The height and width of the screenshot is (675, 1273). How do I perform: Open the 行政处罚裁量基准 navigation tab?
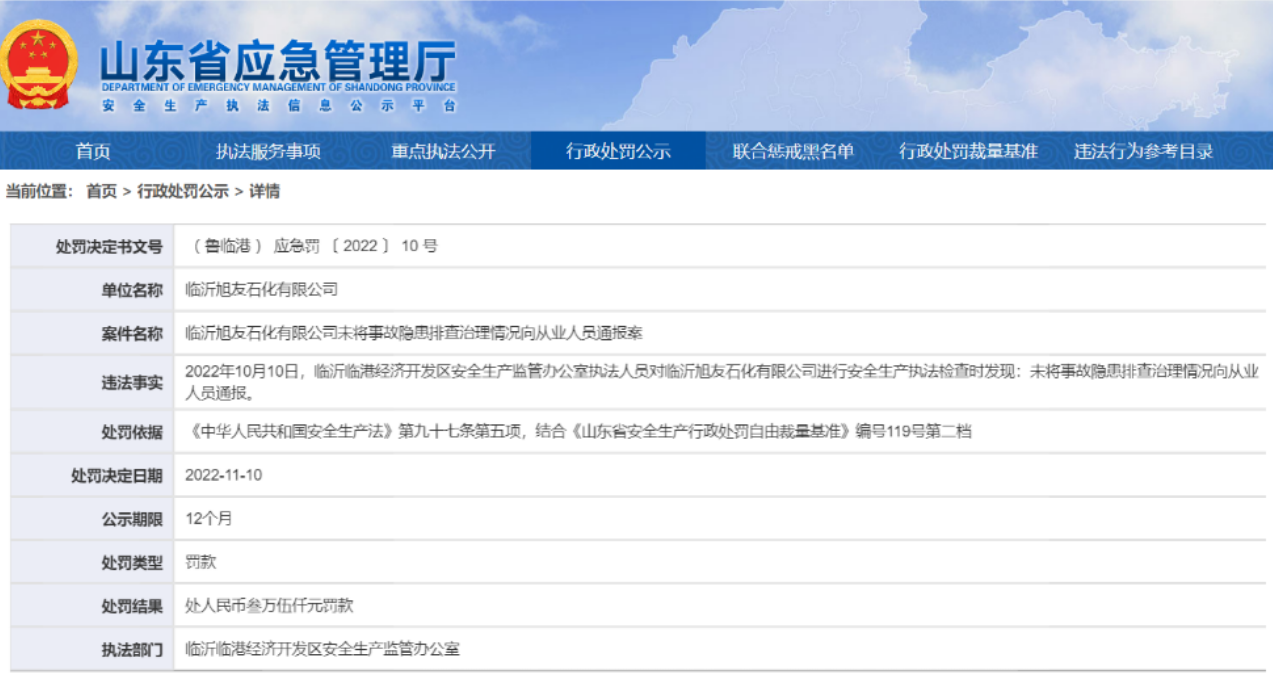point(968,151)
